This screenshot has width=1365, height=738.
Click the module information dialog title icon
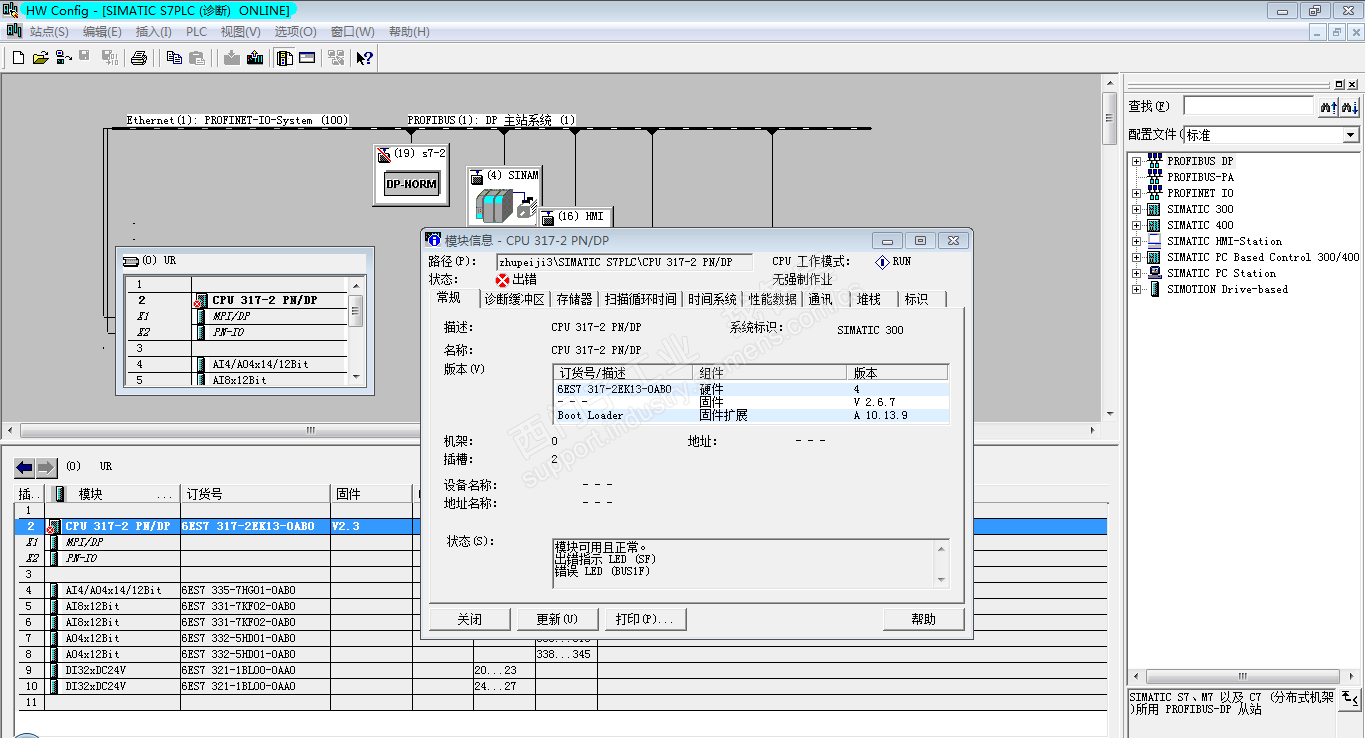pyautogui.click(x=433, y=240)
